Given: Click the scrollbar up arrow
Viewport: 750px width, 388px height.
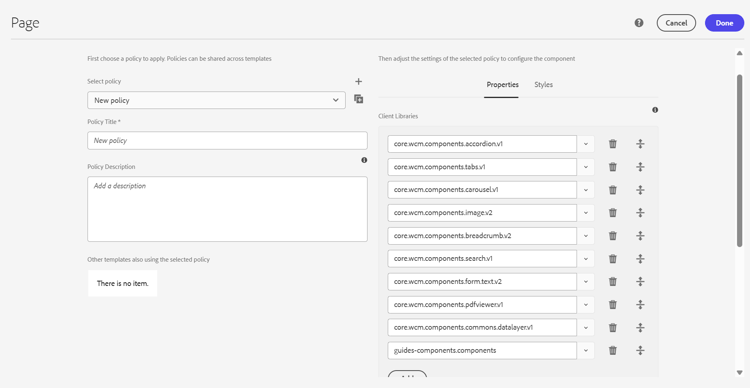Looking at the screenshot, I should 739,53.
